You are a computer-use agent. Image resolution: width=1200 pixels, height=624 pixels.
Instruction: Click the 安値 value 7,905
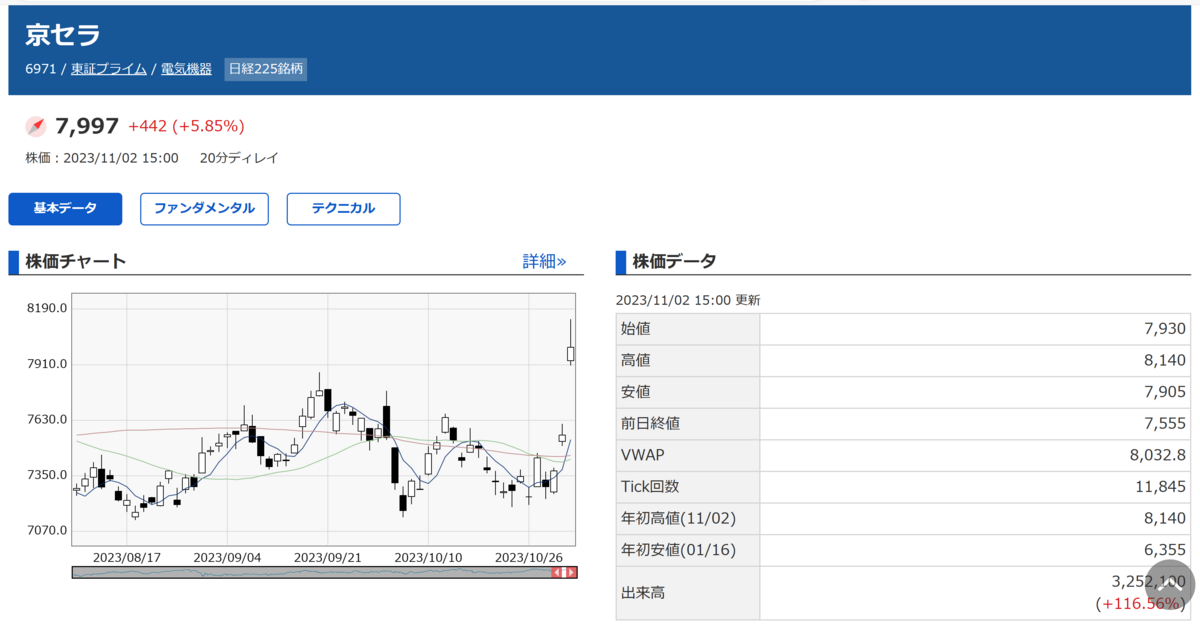[1164, 392]
